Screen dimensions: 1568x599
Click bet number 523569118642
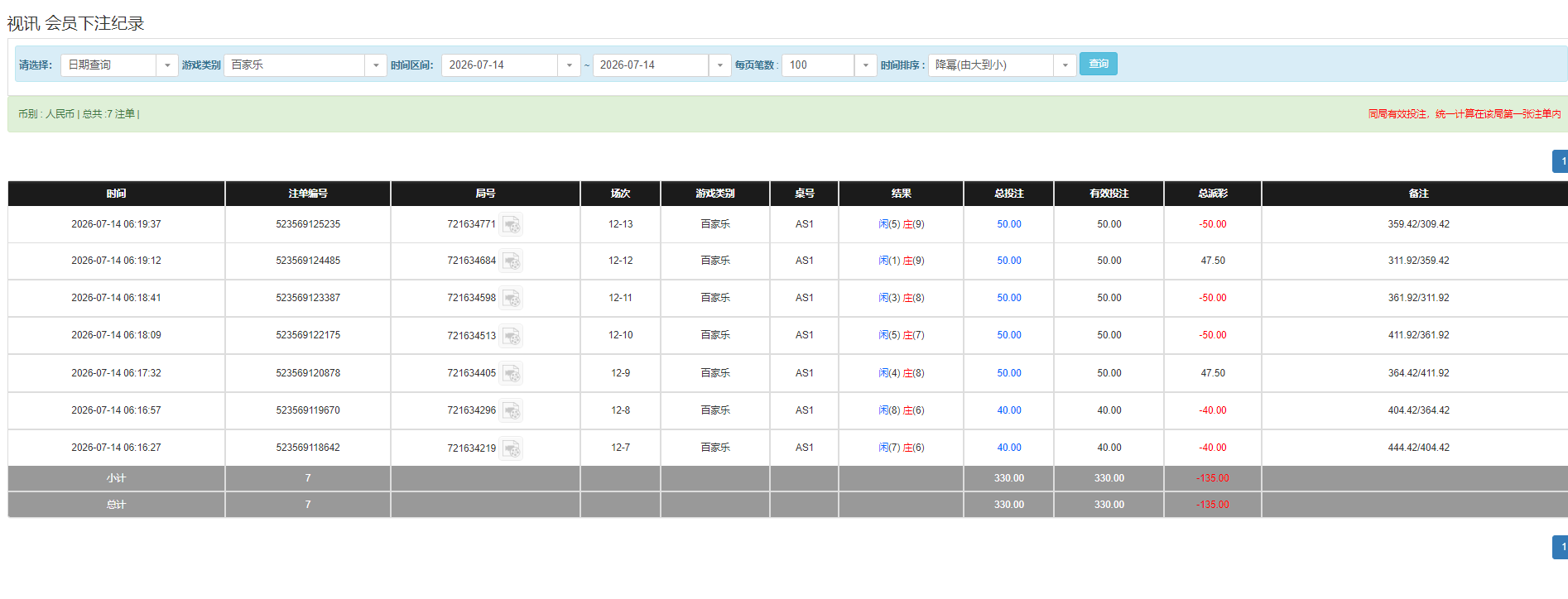point(308,448)
